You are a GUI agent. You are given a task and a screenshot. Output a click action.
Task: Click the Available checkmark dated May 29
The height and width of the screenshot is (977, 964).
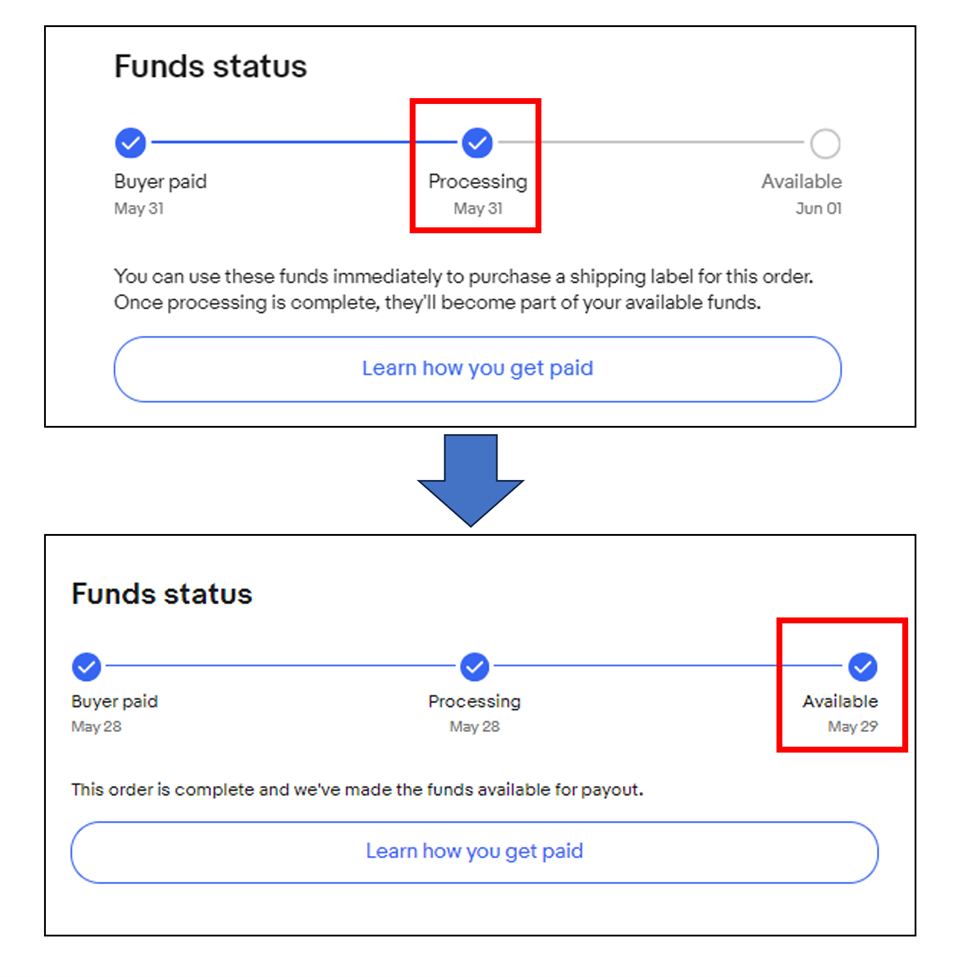[x=863, y=667]
